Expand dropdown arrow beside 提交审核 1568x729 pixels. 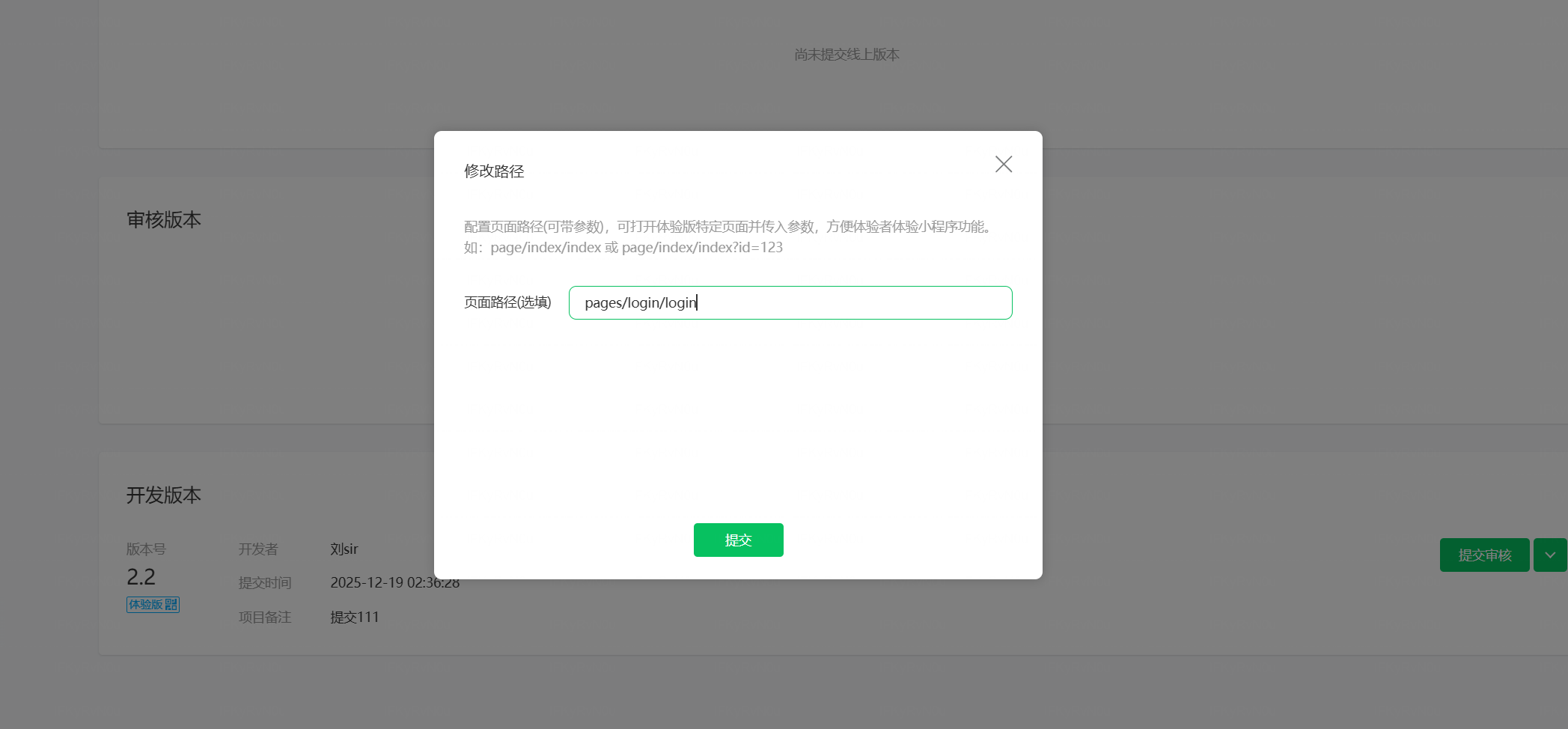coord(1550,555)
